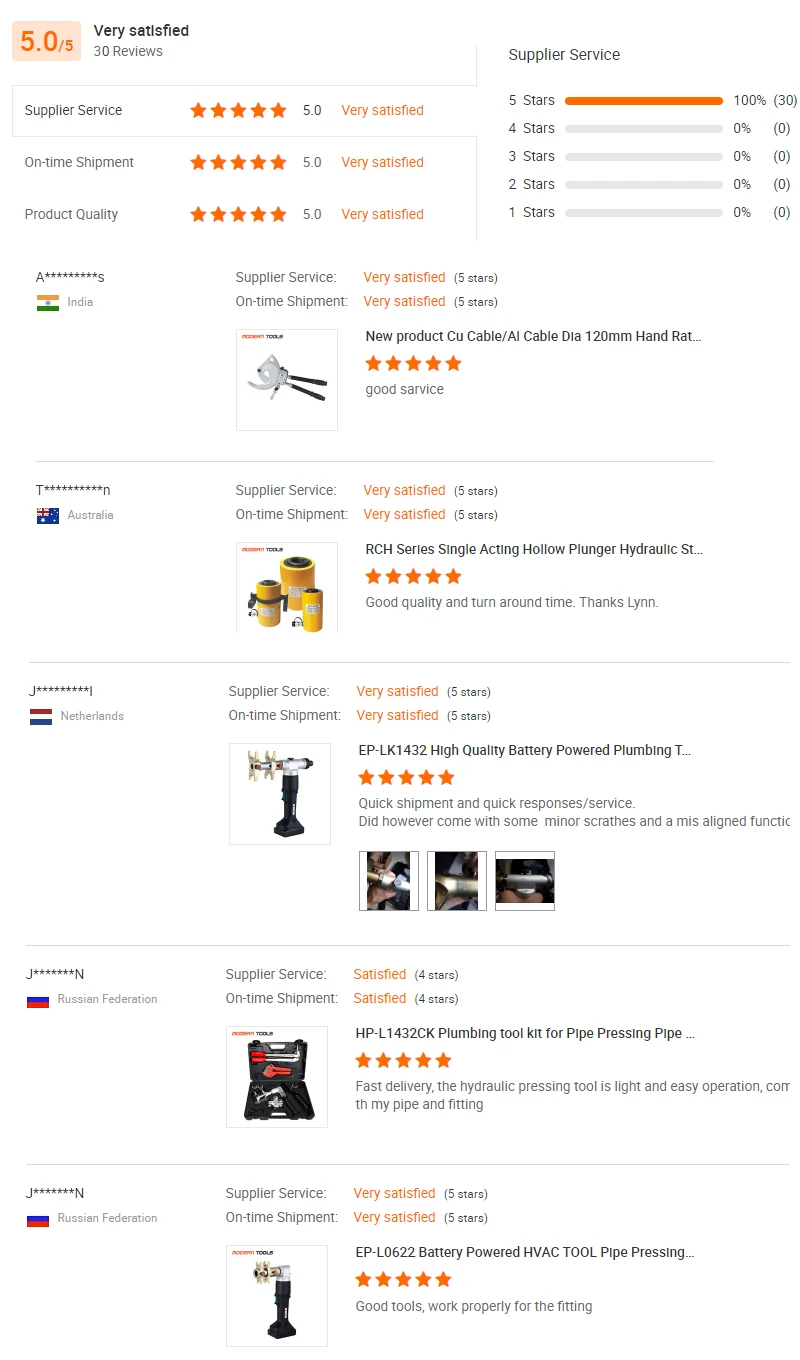Open the EP-LK1432 Battery Powered Plumbing link
Viewport: 800px width, 1360px height.
525,751
